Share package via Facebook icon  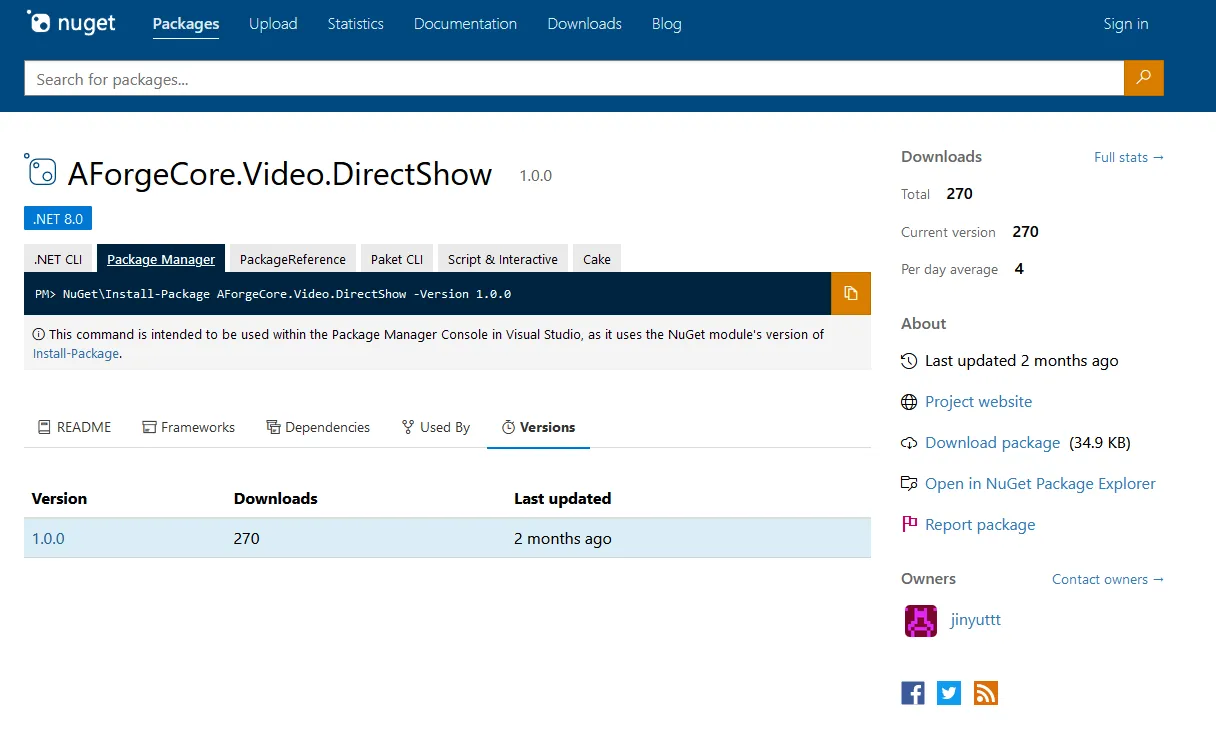[912, 693]
